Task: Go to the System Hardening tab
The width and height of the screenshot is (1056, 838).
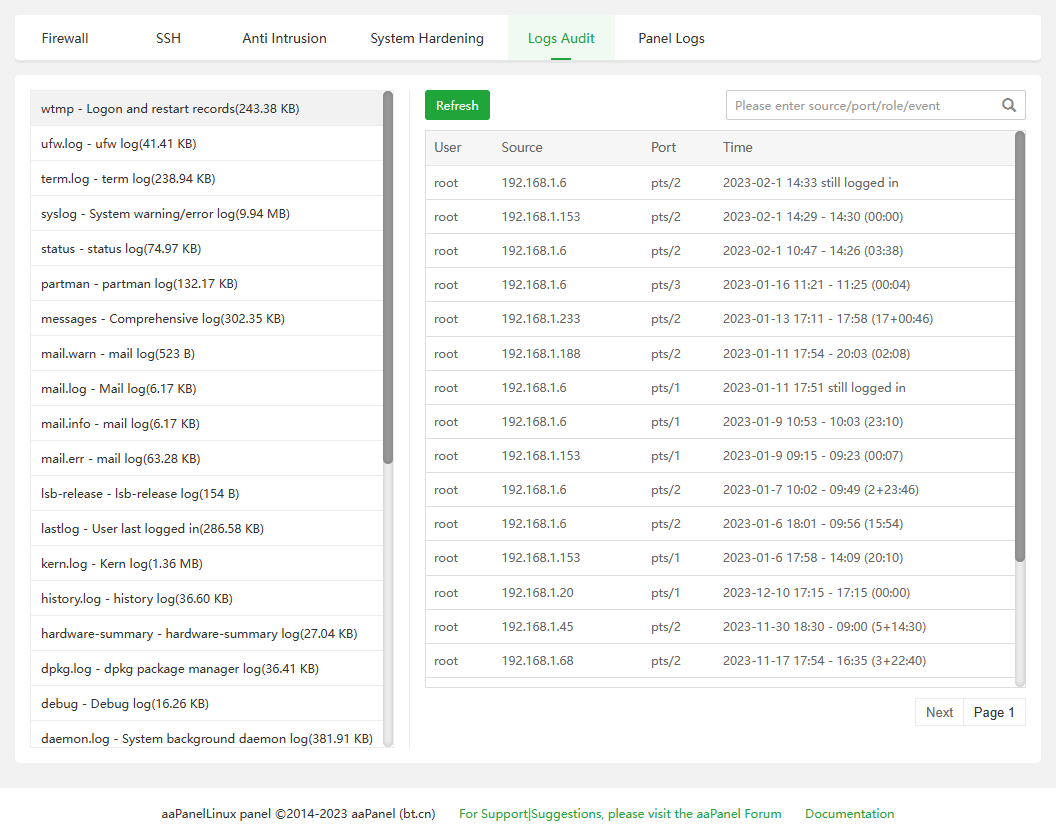Action: point(427,38)
